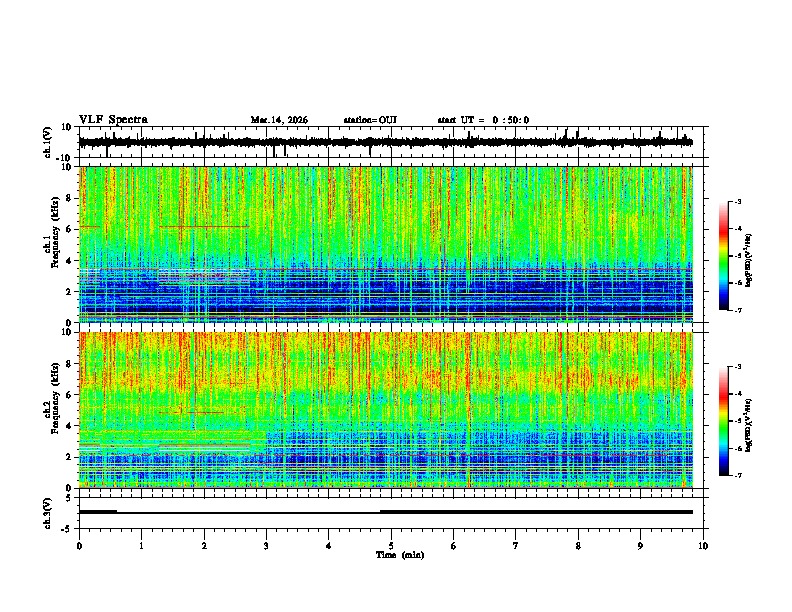Click time axis tick label "3"
792x612 pixels.
[x=266, y=546]
